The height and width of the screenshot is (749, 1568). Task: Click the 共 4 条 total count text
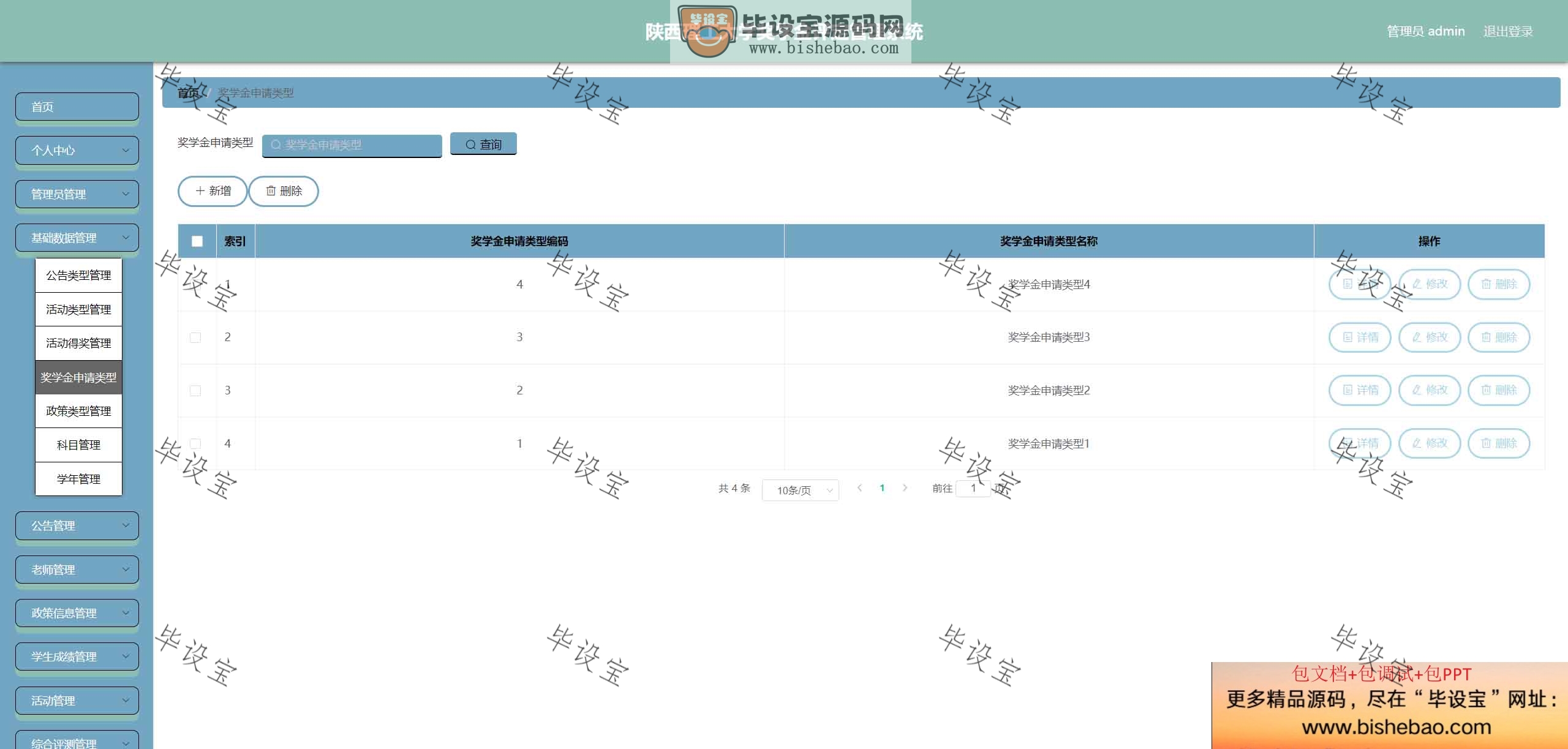coord(734,488)
